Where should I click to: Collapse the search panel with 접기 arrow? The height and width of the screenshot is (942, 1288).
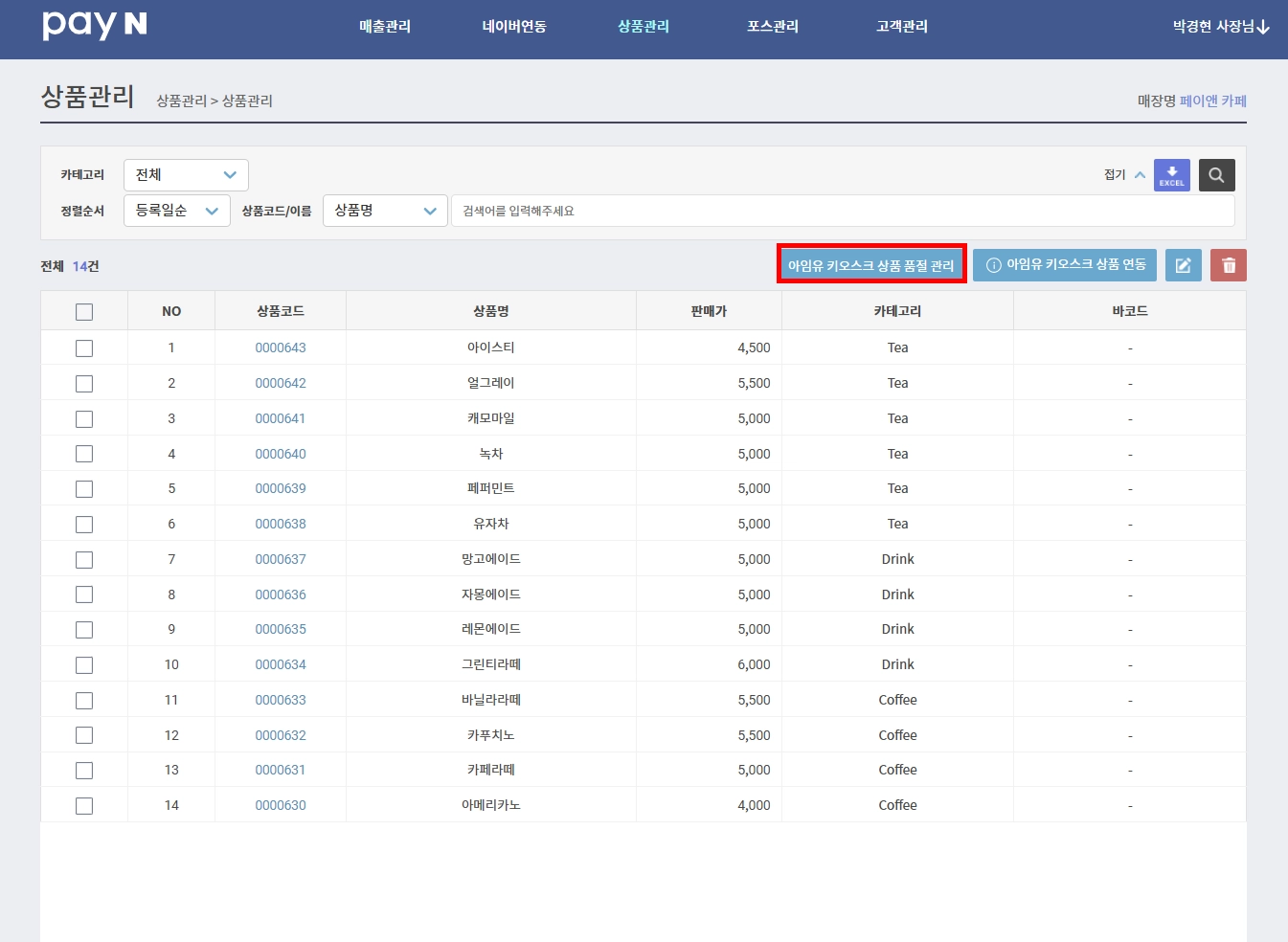1125,175
